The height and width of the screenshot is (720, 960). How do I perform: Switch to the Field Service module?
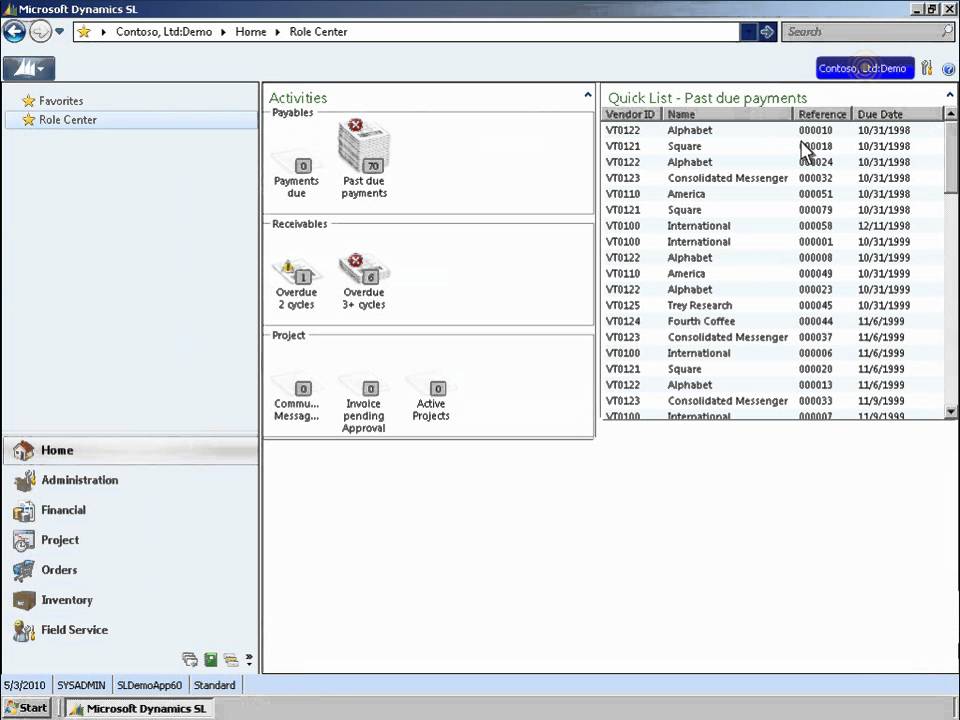coord(131,631)
